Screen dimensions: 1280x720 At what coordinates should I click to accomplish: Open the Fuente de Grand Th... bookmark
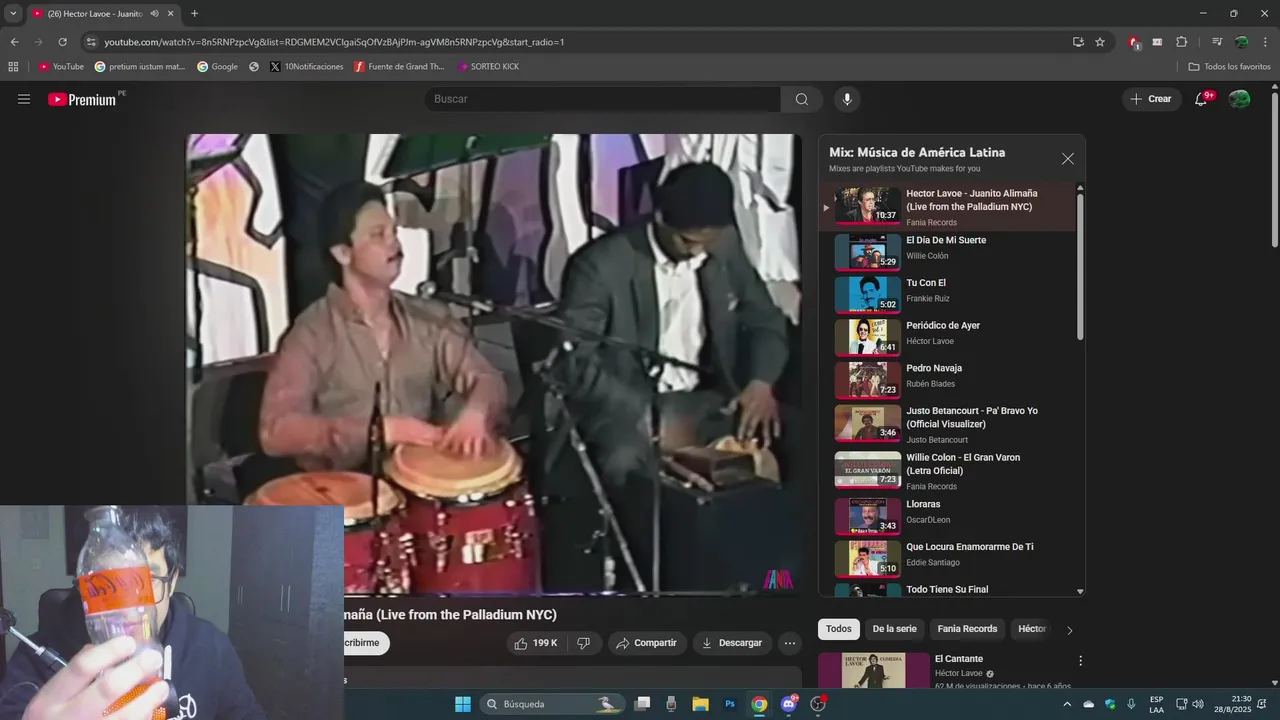(399, 66)
